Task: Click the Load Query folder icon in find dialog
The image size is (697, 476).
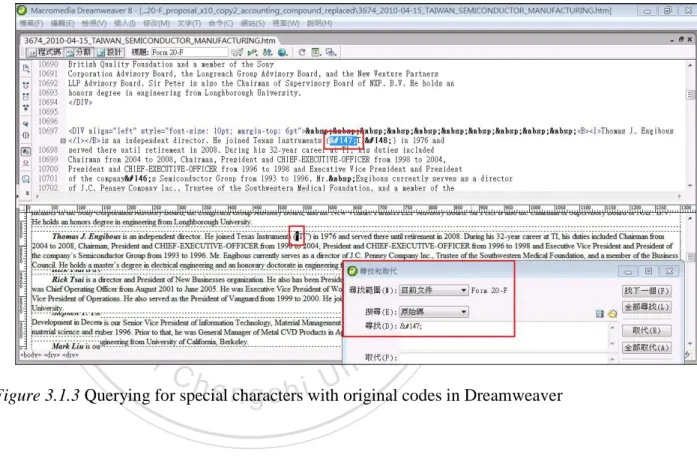Action: pyautogui.click(x=613, y=314)
